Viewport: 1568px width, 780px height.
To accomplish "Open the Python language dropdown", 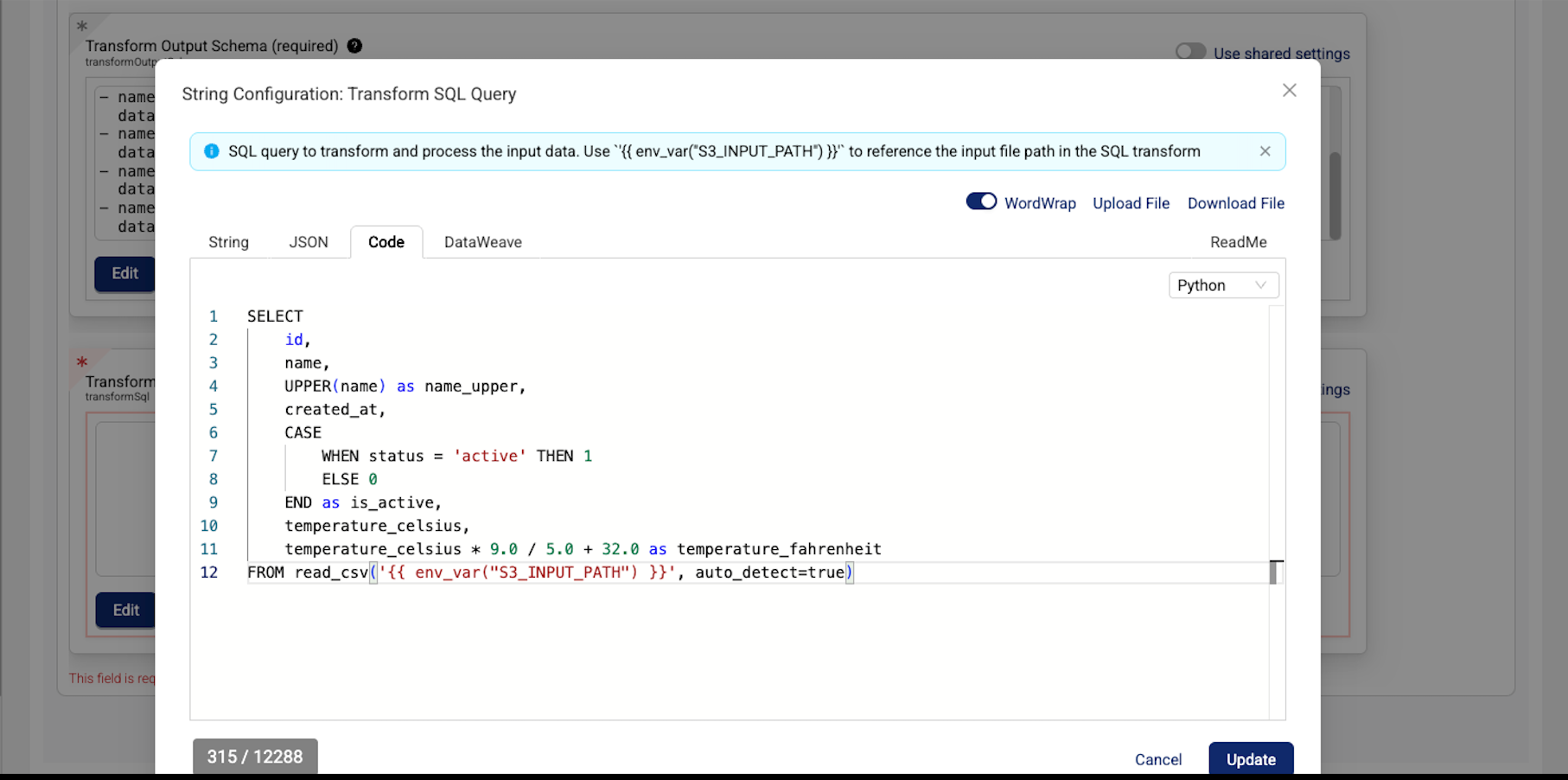I will tap(1223, 285).
